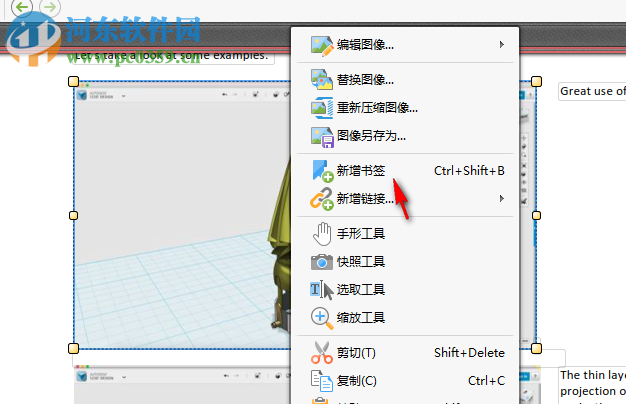This screenshot has width=626, height=404.
Task: Click the Zoom tool (缩放工具) magnifier icon
Action: 322,318
